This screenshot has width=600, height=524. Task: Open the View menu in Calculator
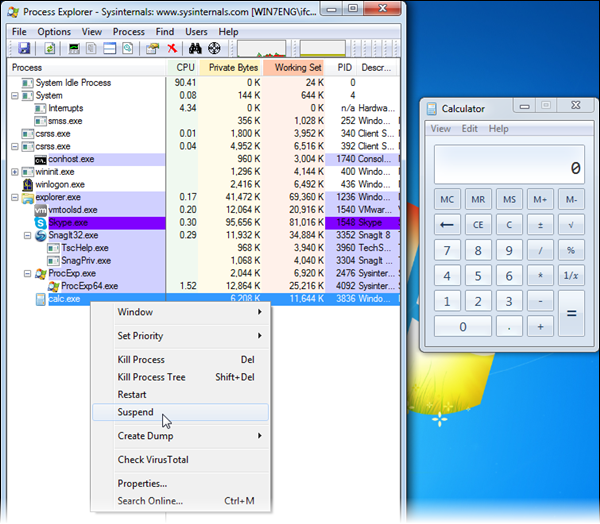click(440, 129)
